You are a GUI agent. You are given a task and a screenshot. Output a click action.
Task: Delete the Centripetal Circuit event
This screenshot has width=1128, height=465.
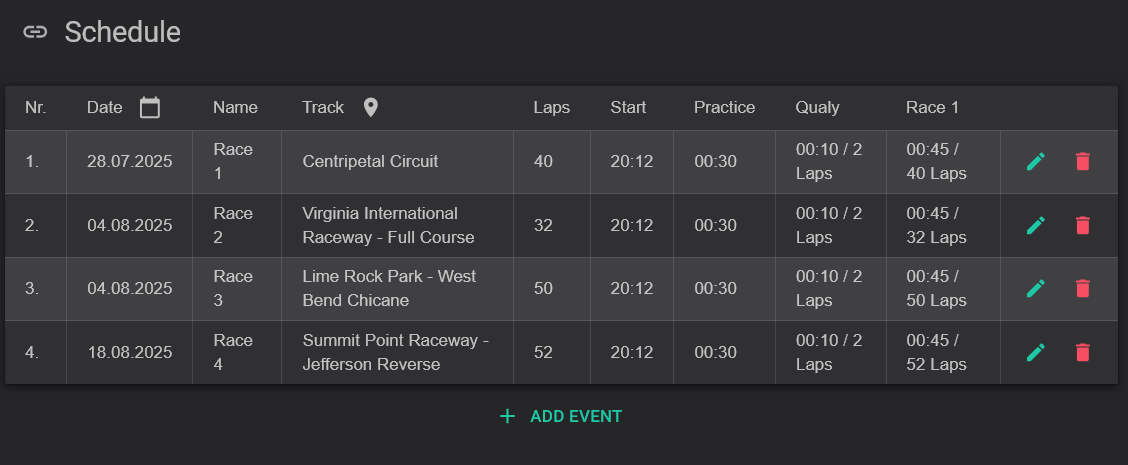1083,161
